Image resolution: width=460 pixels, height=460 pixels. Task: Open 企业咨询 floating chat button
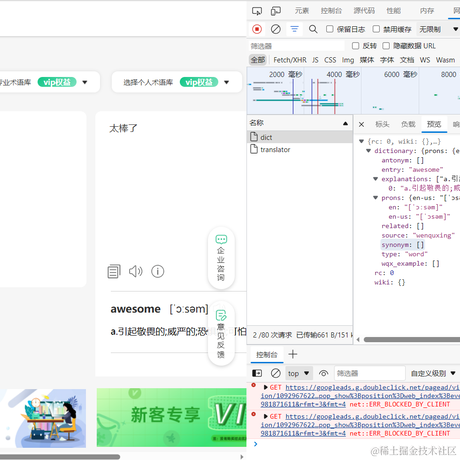(x=221, y=258)
